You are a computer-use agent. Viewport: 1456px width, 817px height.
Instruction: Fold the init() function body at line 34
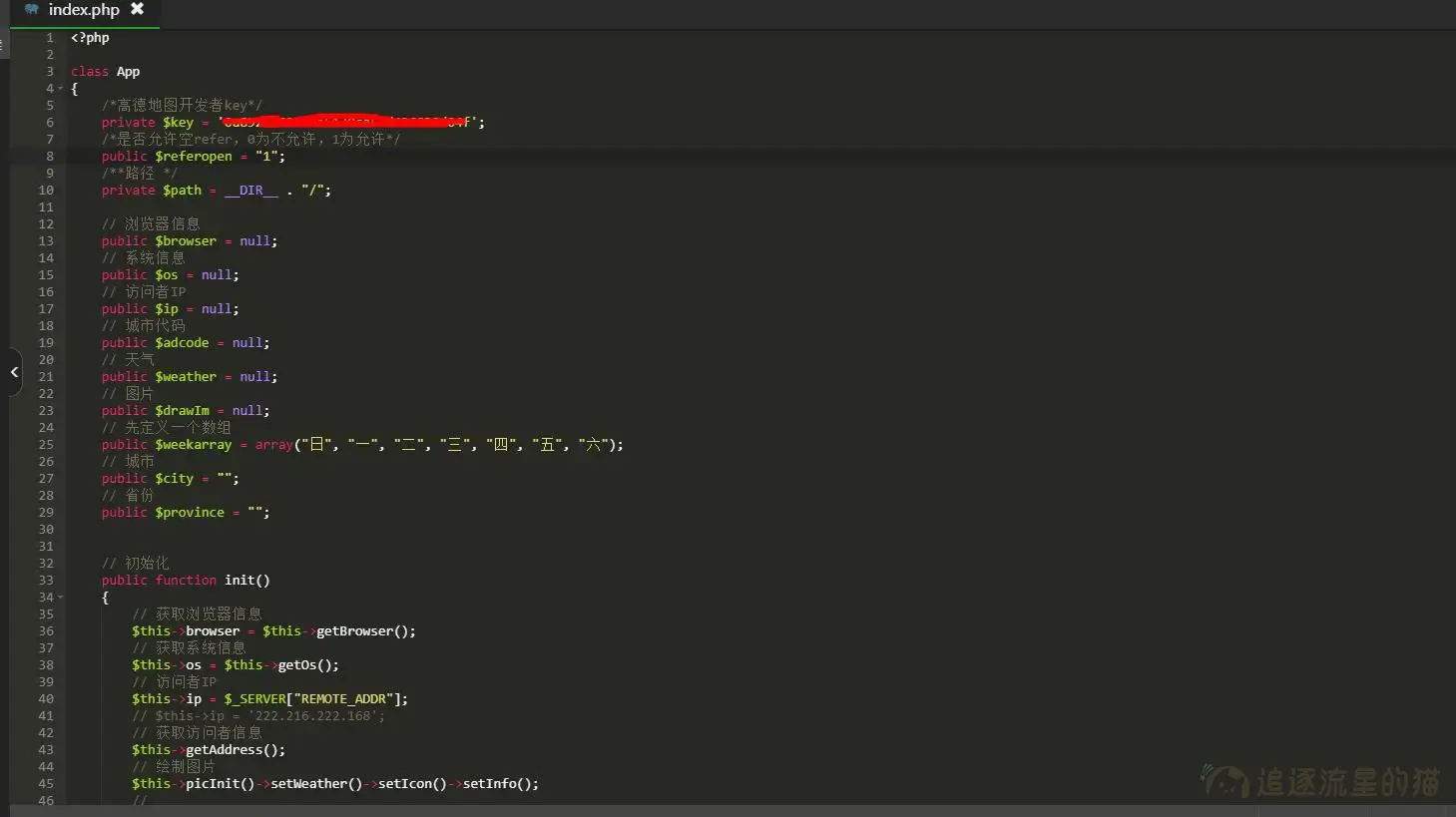60,598
